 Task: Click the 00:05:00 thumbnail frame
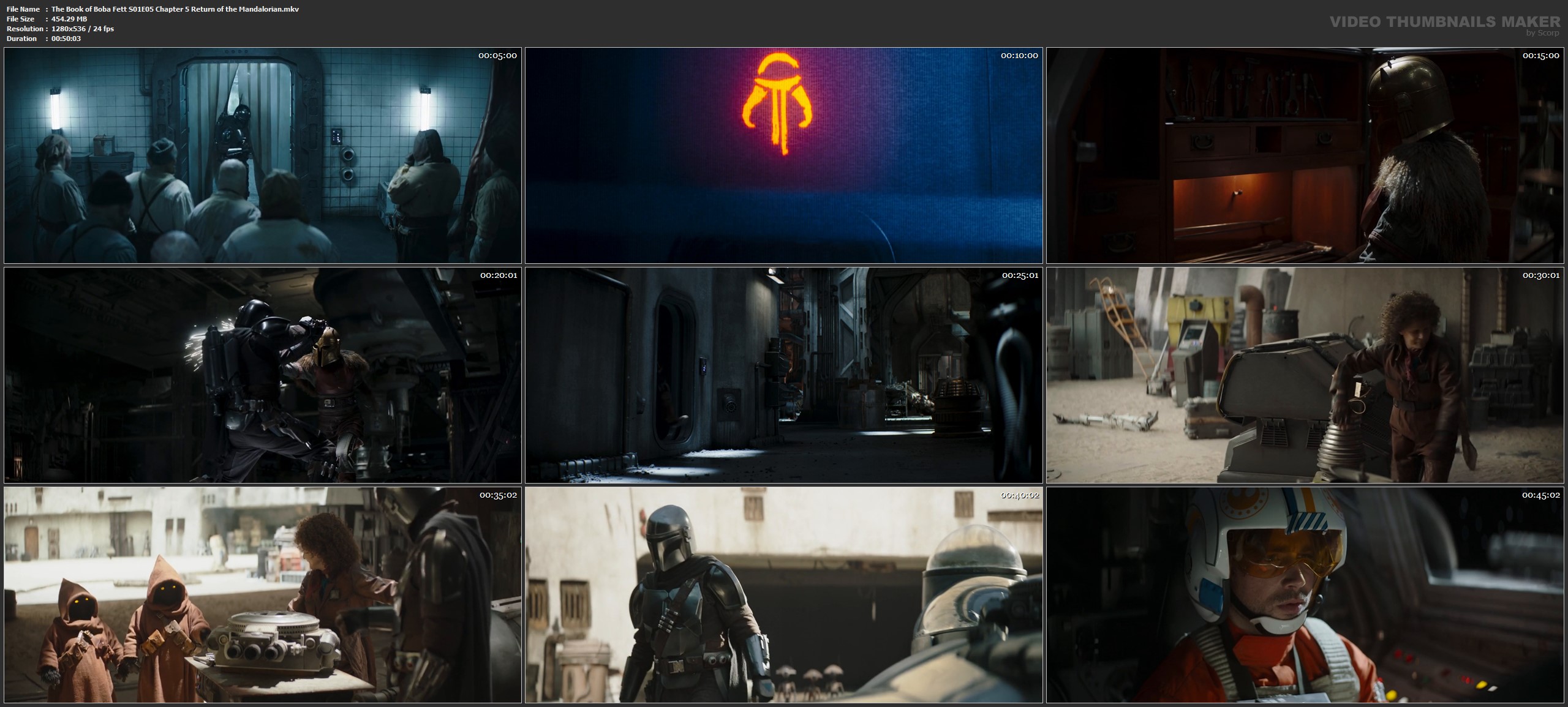point(262,155)
